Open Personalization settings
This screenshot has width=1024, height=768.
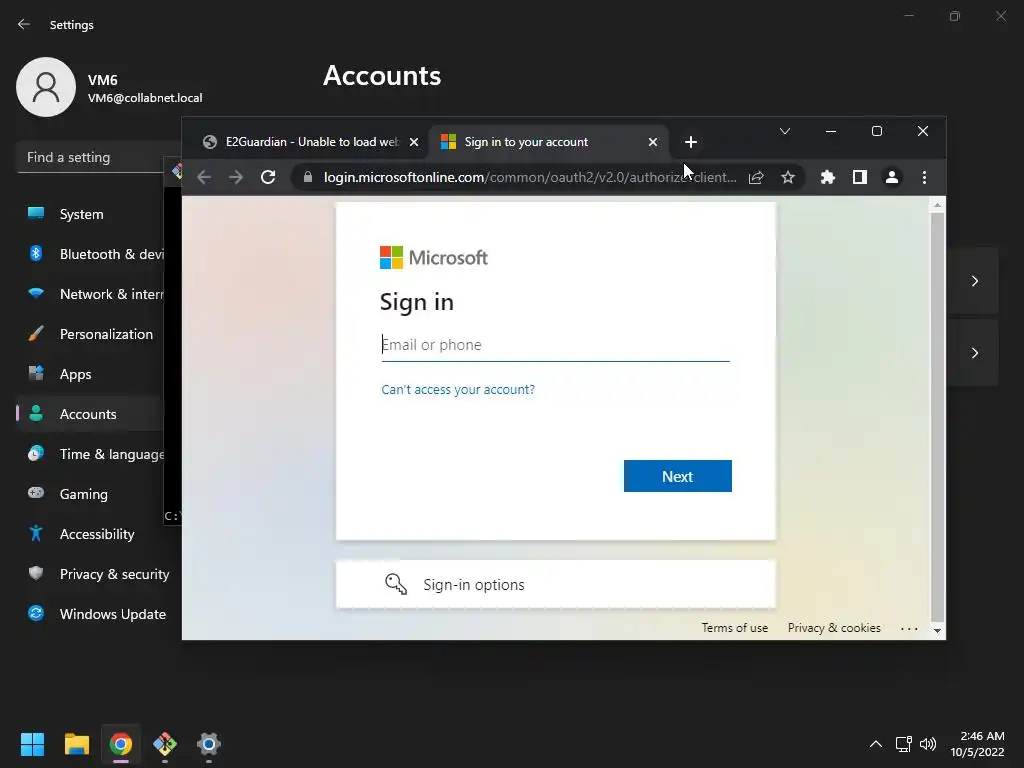(x=90, y=334)
